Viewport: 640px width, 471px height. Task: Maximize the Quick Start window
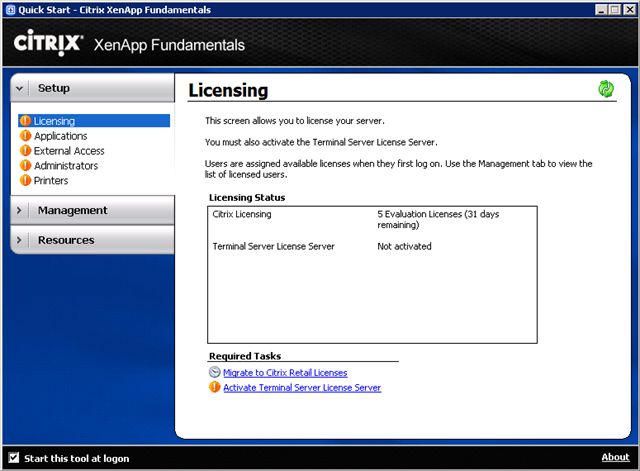click(x=614, y=10)
